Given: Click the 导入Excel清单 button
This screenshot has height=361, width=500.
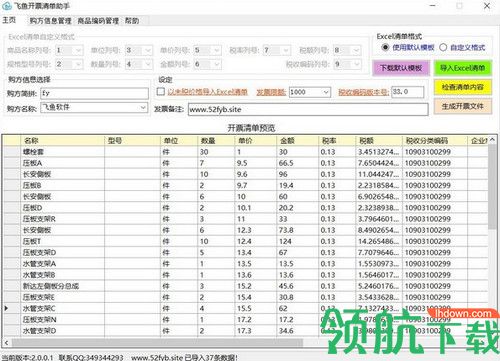Looking at the screenshot, I should 463,68.
